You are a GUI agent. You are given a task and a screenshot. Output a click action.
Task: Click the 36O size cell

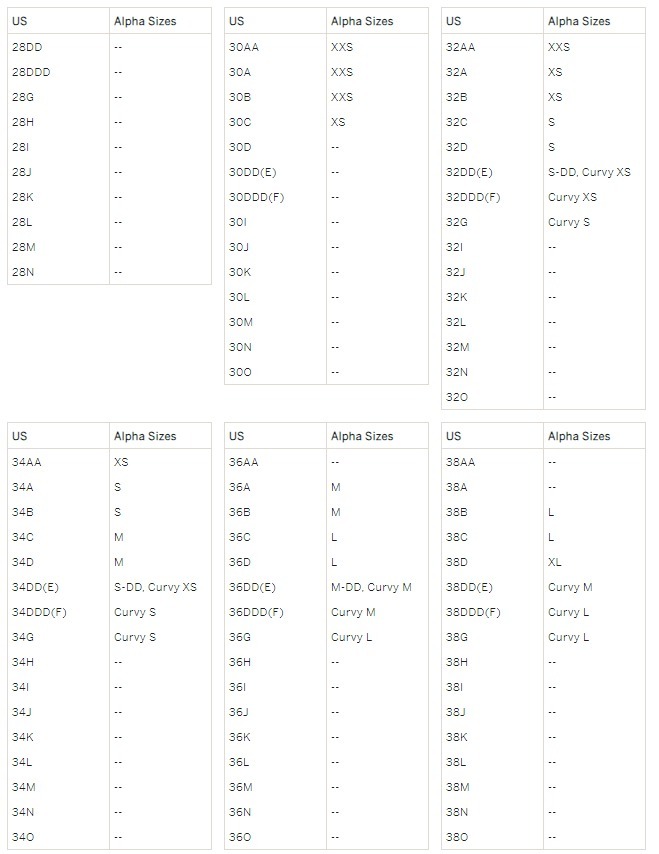point(240,837)
